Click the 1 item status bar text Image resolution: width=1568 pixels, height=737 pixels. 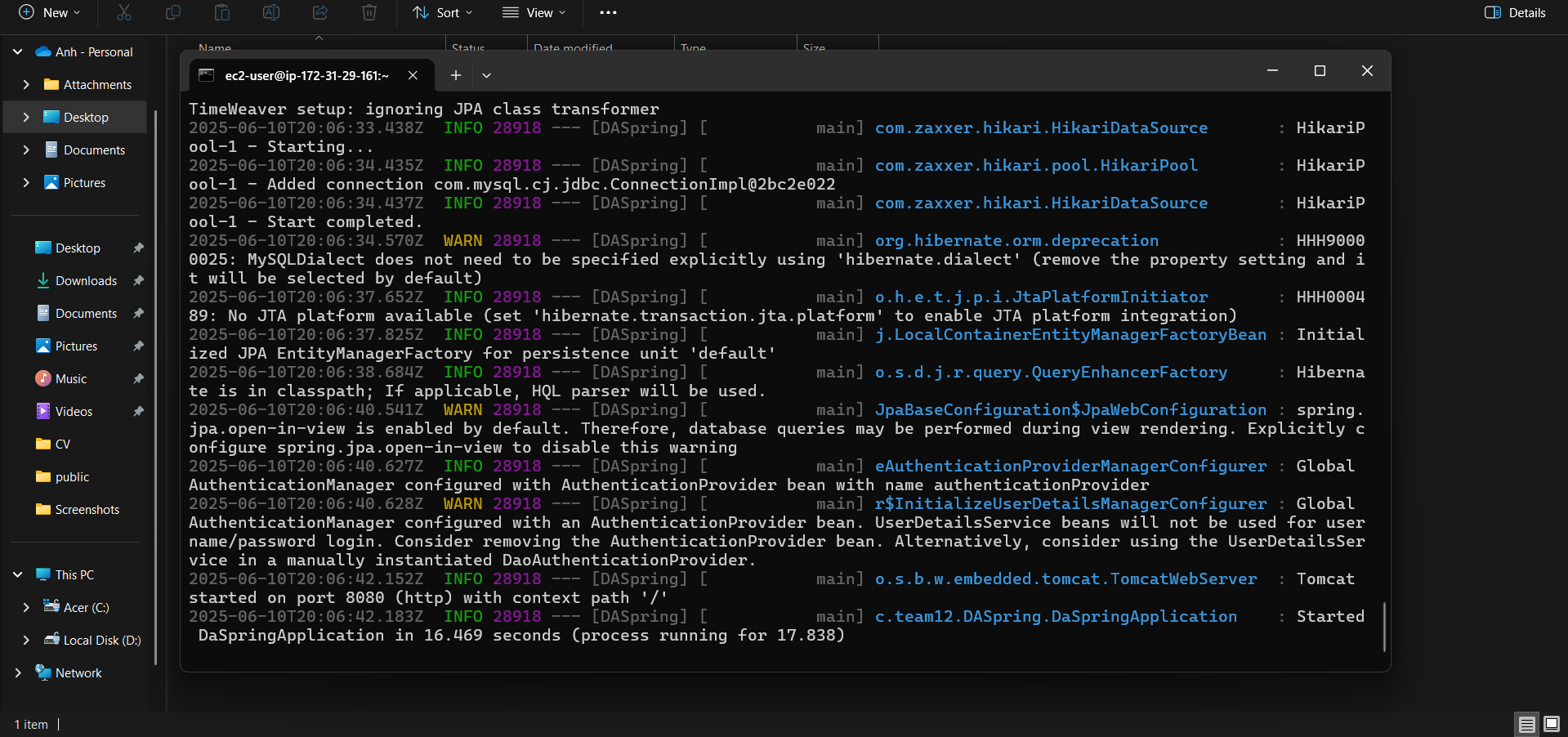pyautogui.click(x=31, y=724)
